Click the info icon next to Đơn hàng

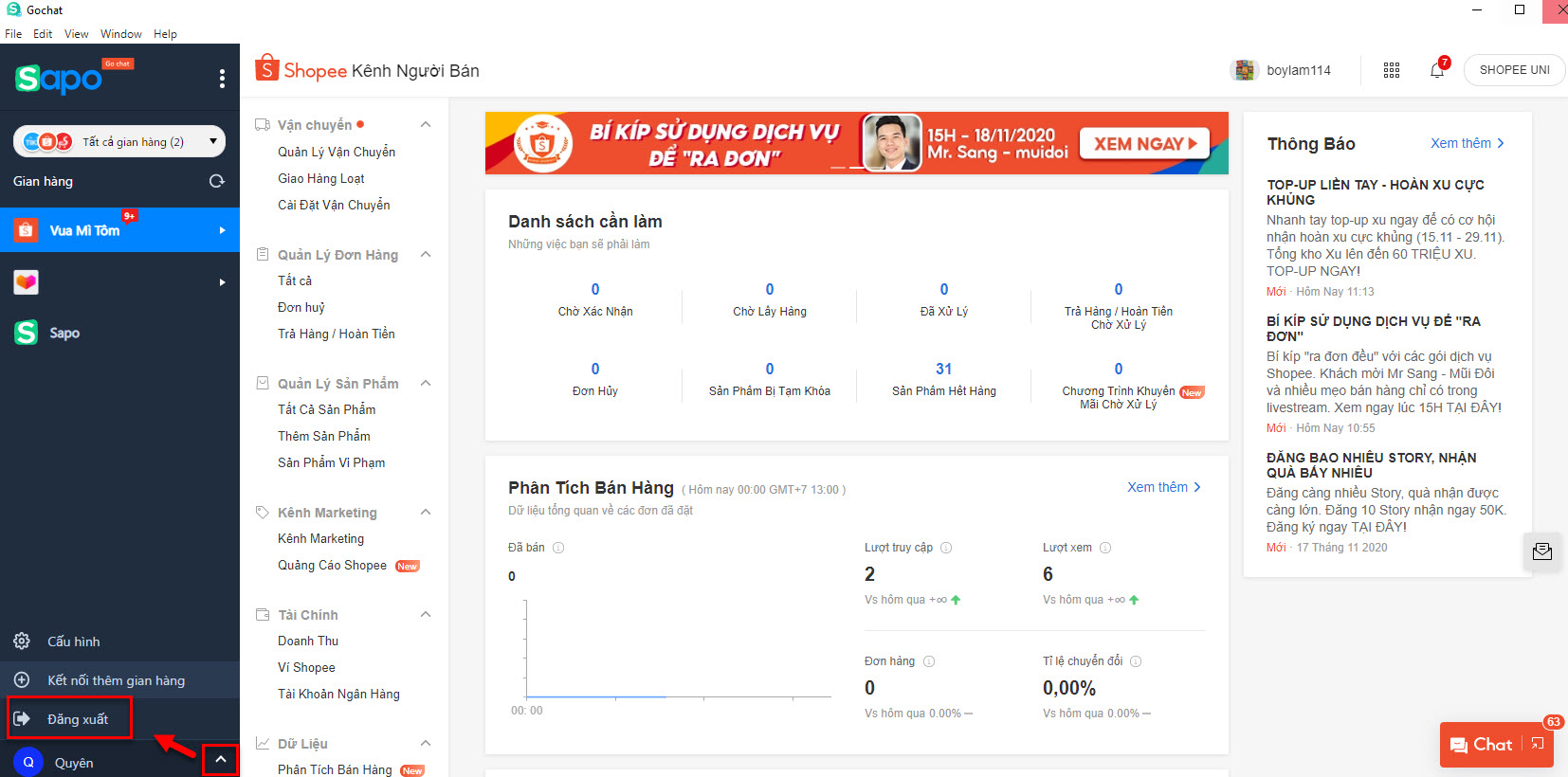tap(929, 661)
